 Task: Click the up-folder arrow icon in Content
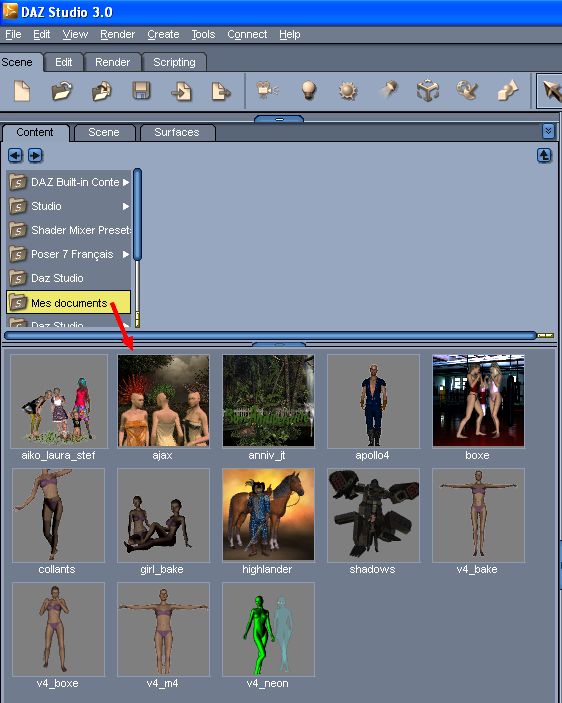click(x=544, y=156)
